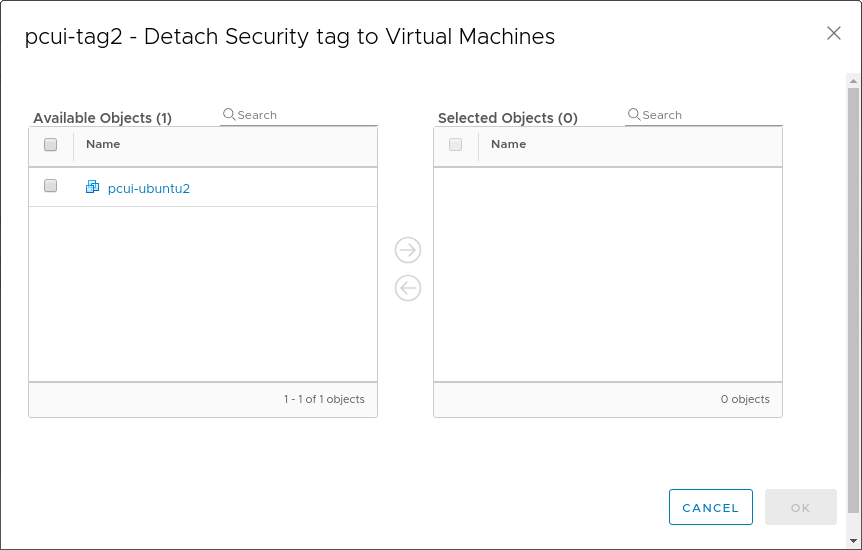Open the pcui-ubuntu2 link

149,188
